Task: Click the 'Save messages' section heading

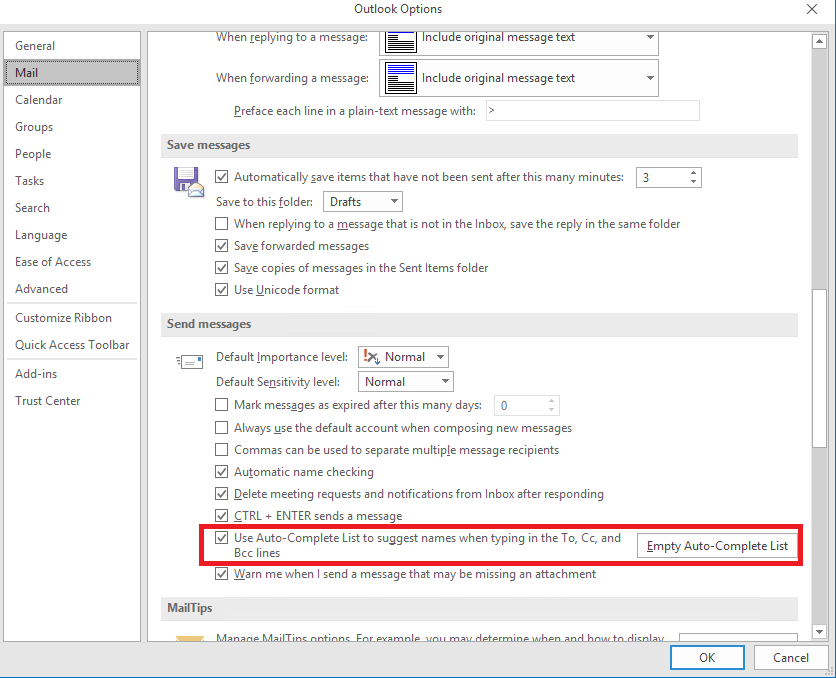Action: pos(208,145)
